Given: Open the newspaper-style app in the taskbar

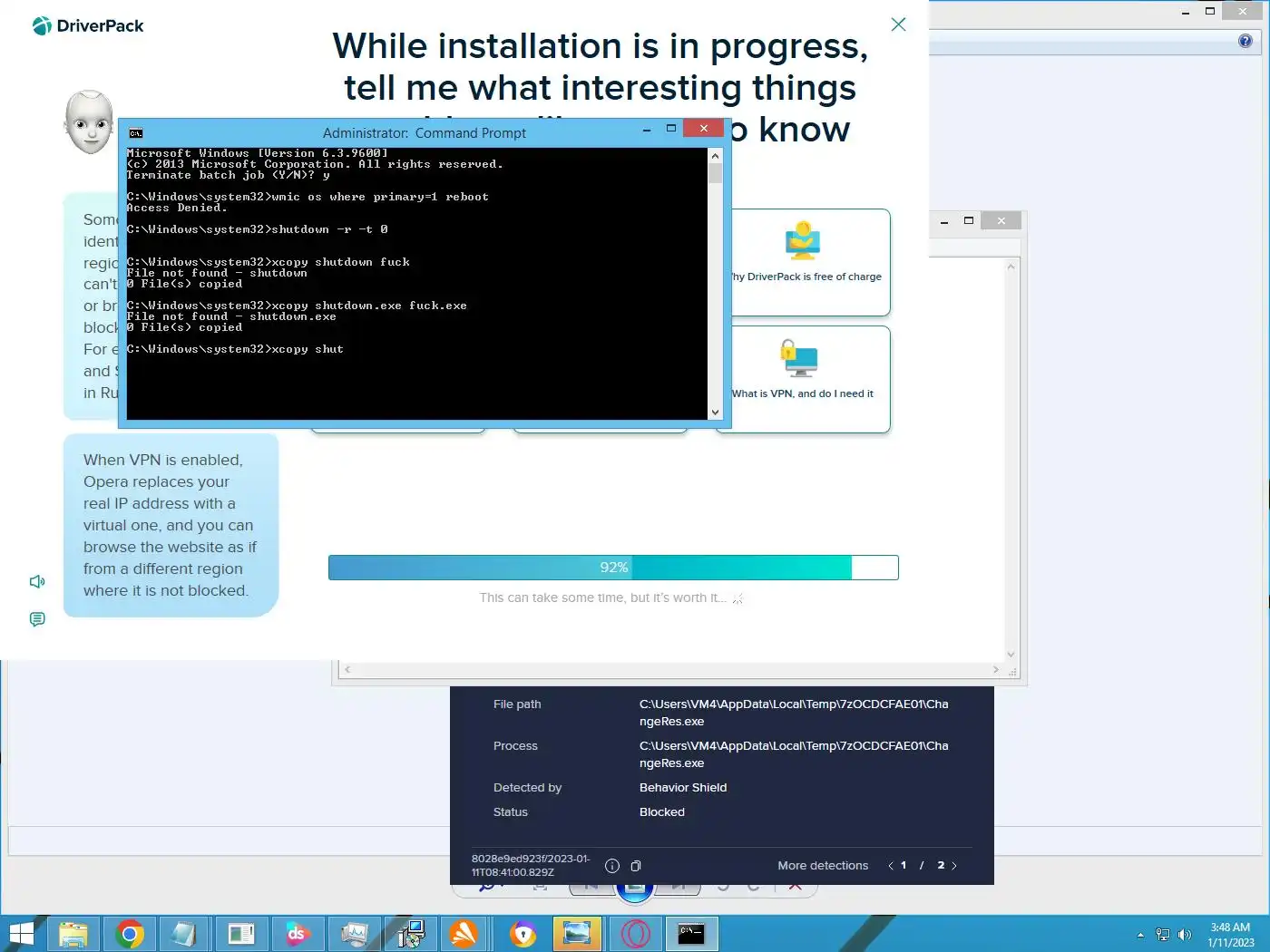Looking at the screenshot, I should pyautogui.click(x=241, y=934).
